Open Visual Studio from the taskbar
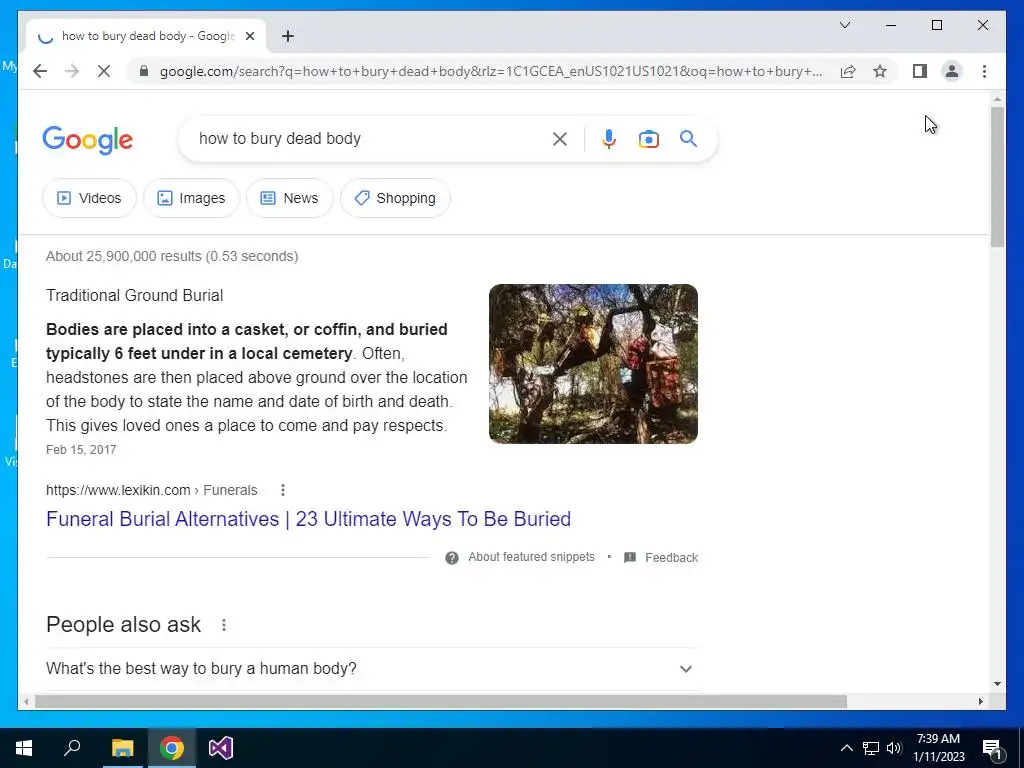Screen dimensions: 1024x768 coord(221,748)
